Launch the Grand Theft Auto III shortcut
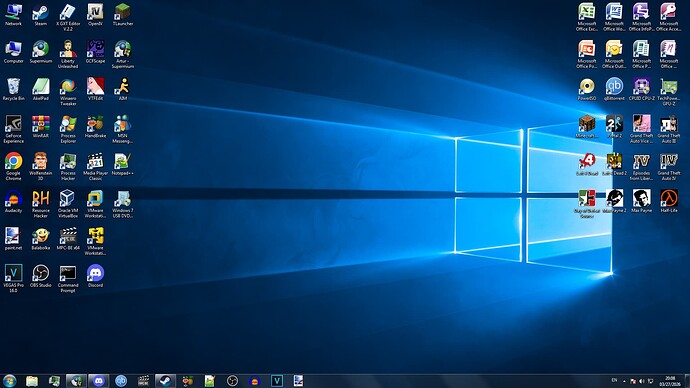 click(668, 130)
